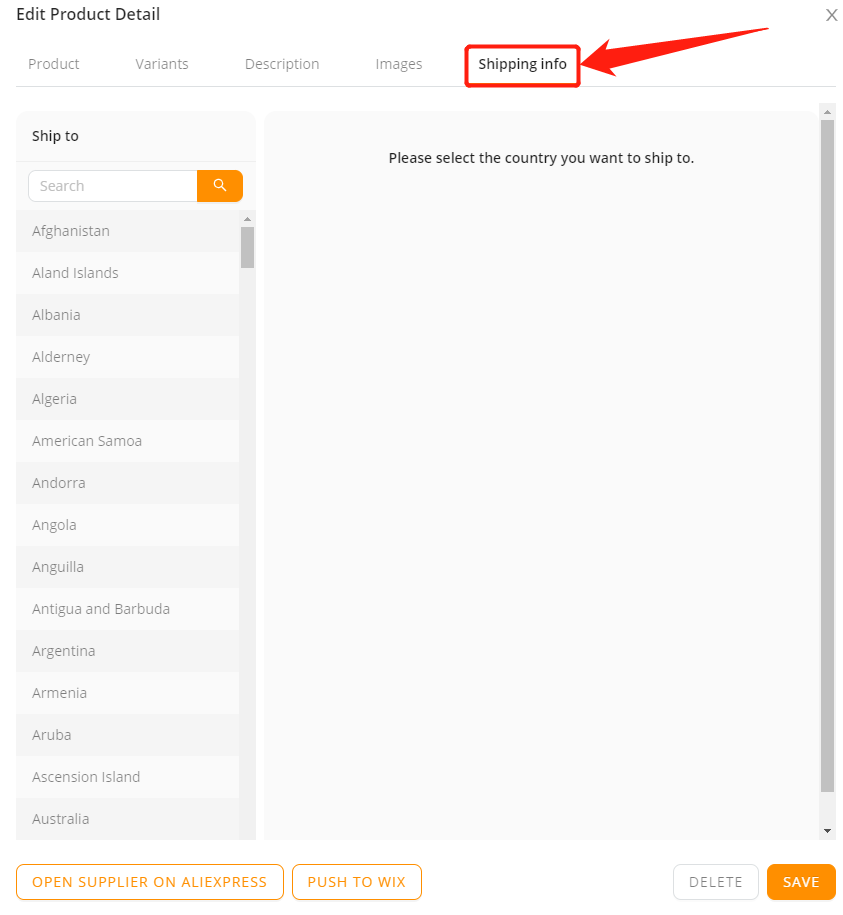The height and width of the screenshot is (915, 843).
Task: Select Anguilla from country list
Action: [128, 567]
